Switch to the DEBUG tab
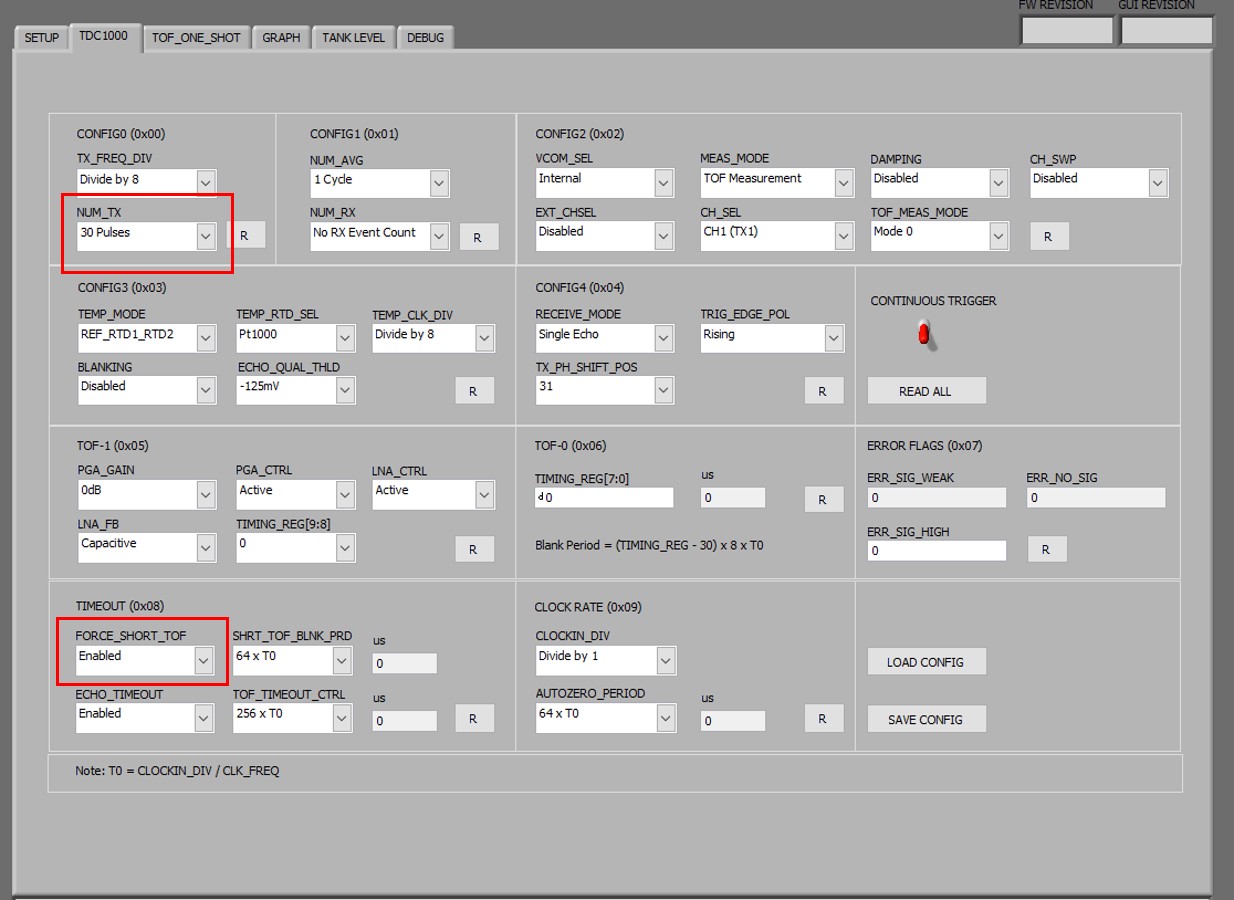1234x900 pixels. click(x=425, y=37)
